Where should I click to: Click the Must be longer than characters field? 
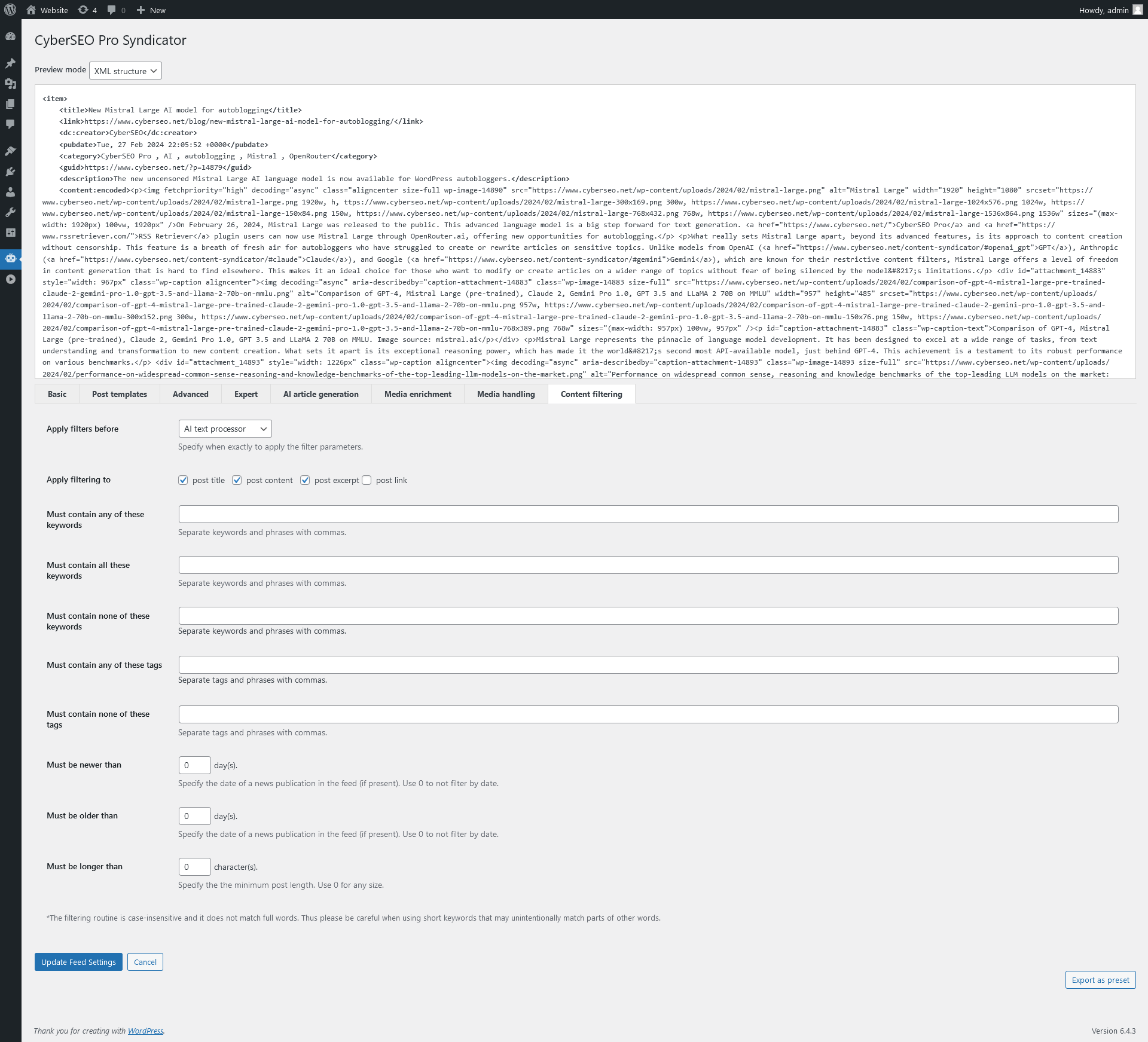[x=195, y=867]
